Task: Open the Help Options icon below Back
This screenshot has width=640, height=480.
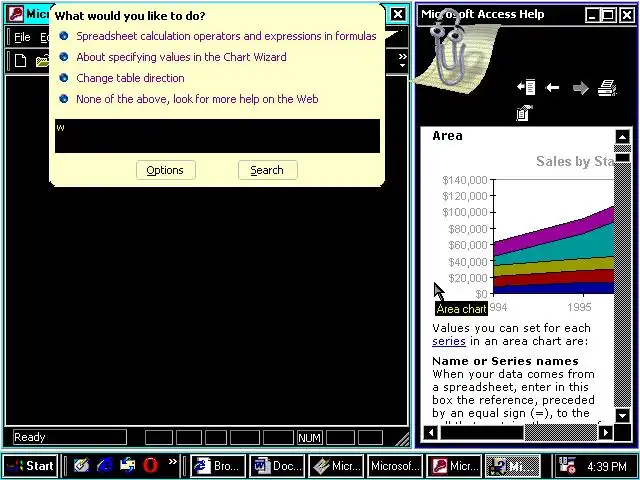Action: point(524,113)
